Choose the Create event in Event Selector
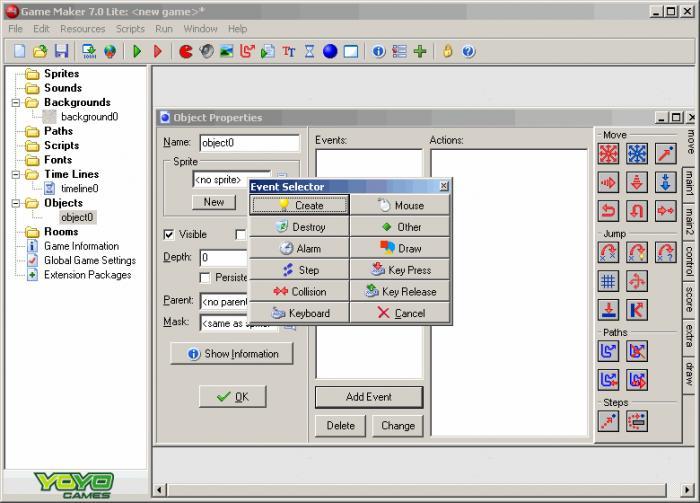The width and height of the screenshot is (700, 503). point(300,205)
